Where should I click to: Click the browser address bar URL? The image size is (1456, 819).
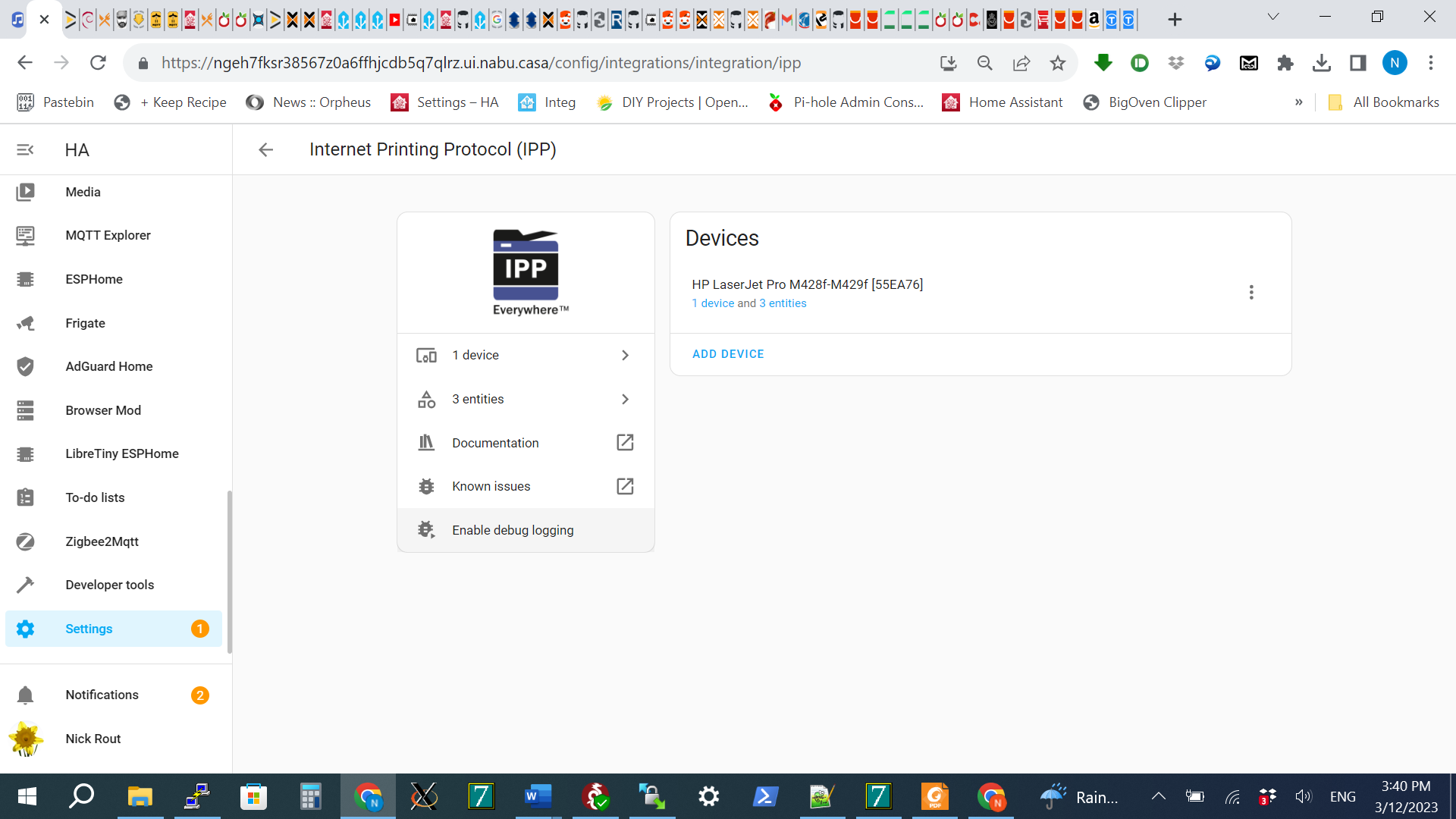[x=481, y=63]
